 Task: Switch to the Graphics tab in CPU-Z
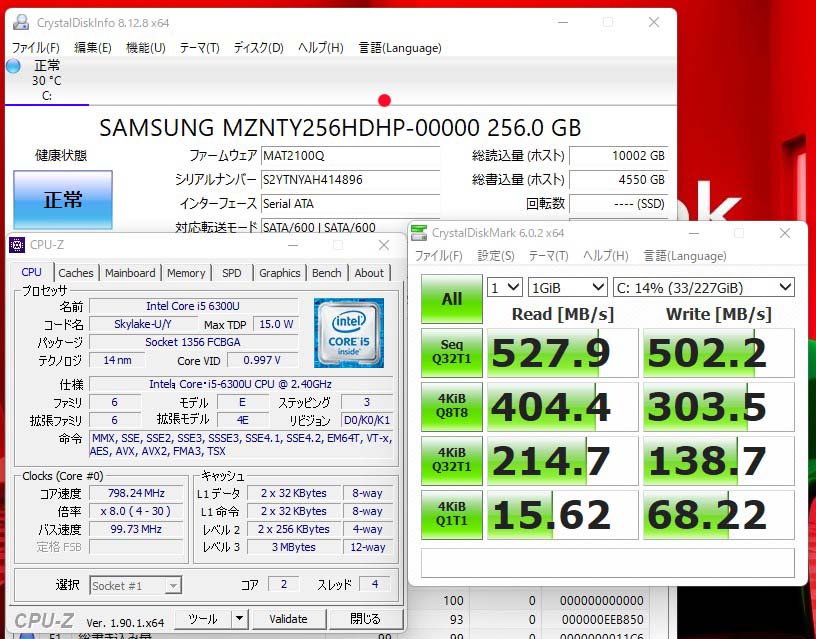point(279,273)
